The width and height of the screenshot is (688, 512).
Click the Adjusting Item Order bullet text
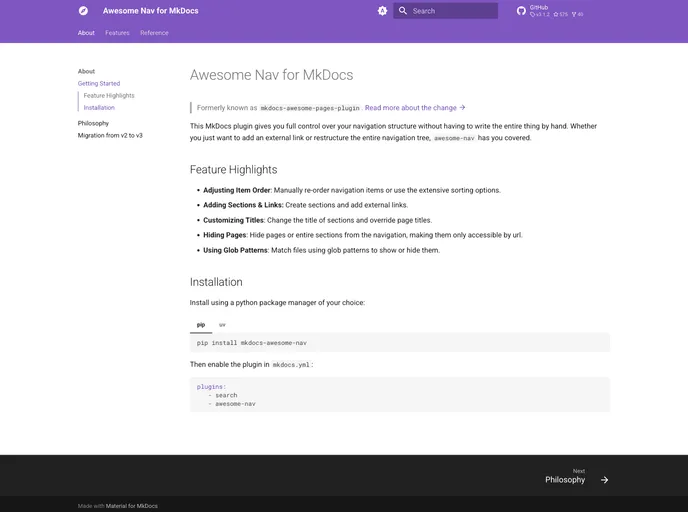[351, 190]
